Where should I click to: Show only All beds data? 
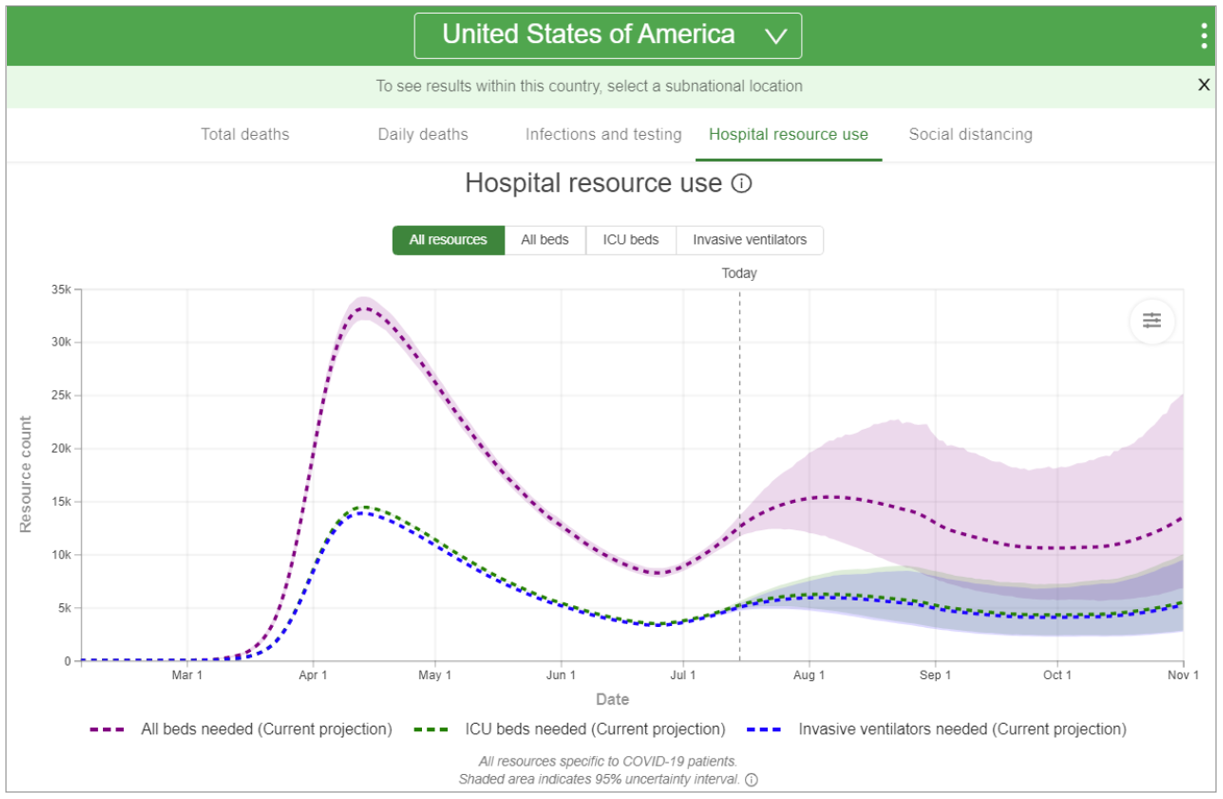[545, 240]
